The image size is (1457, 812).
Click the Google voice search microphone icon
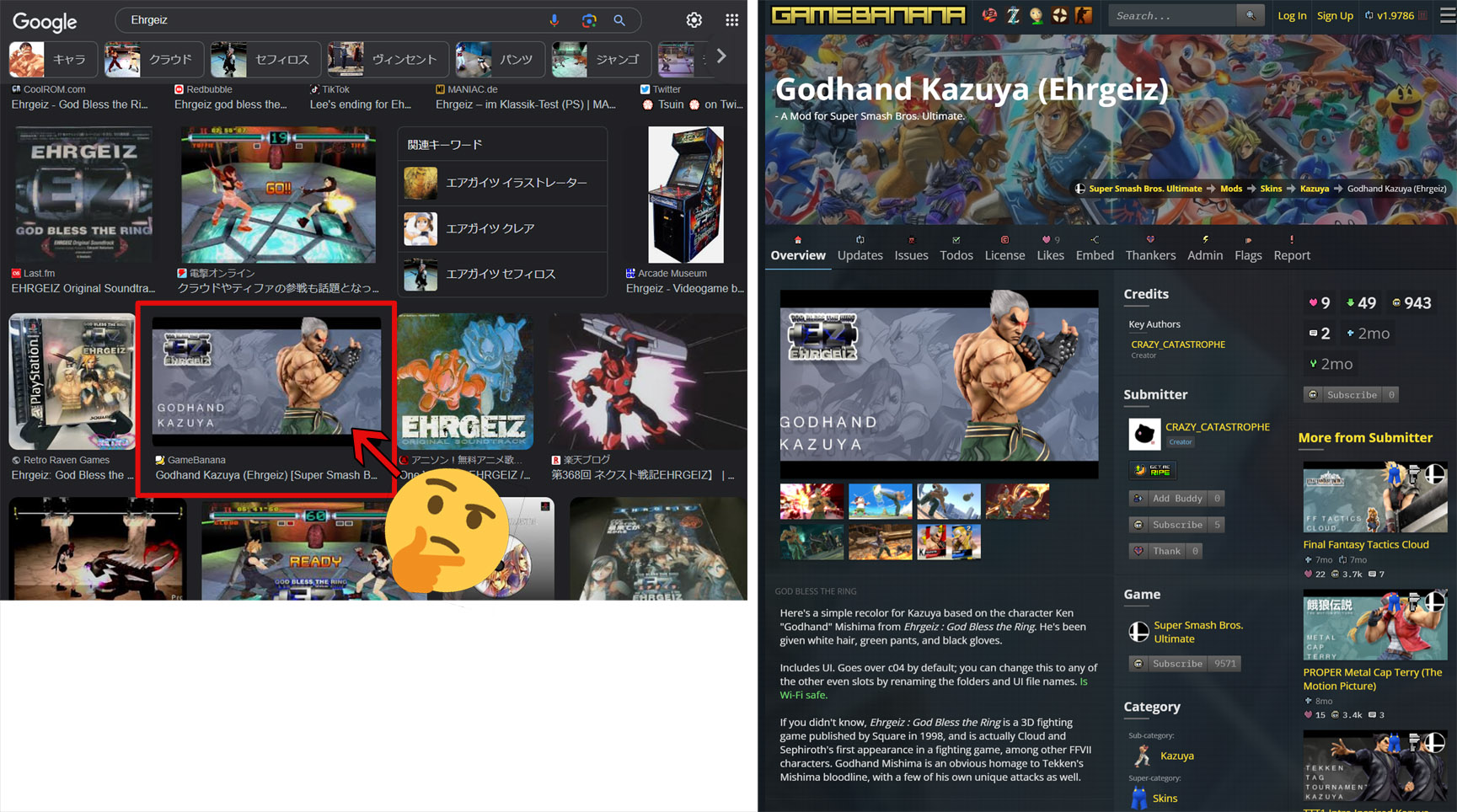coord(554,20)
